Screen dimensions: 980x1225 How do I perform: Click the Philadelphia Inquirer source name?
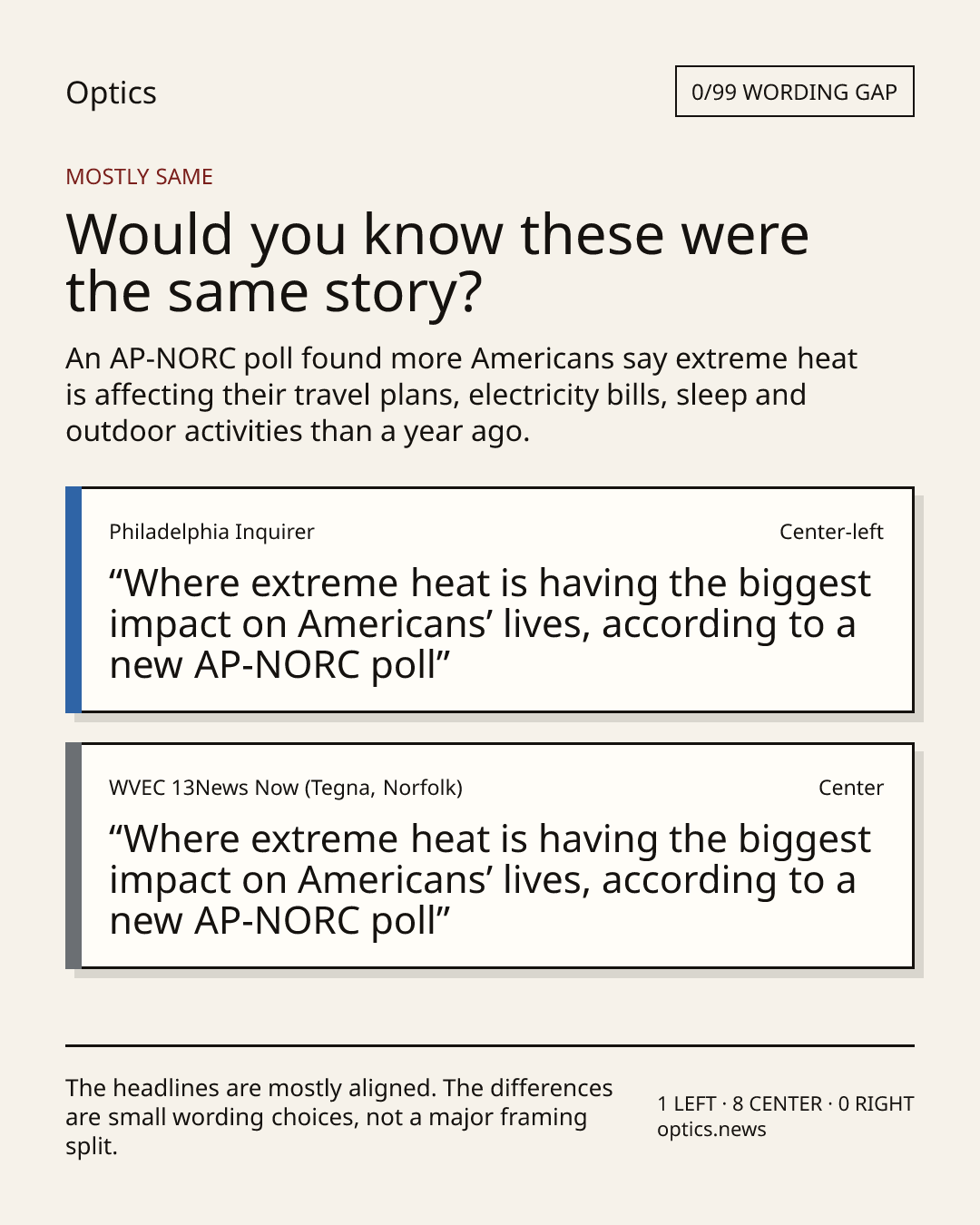click(x=211, y=532)
